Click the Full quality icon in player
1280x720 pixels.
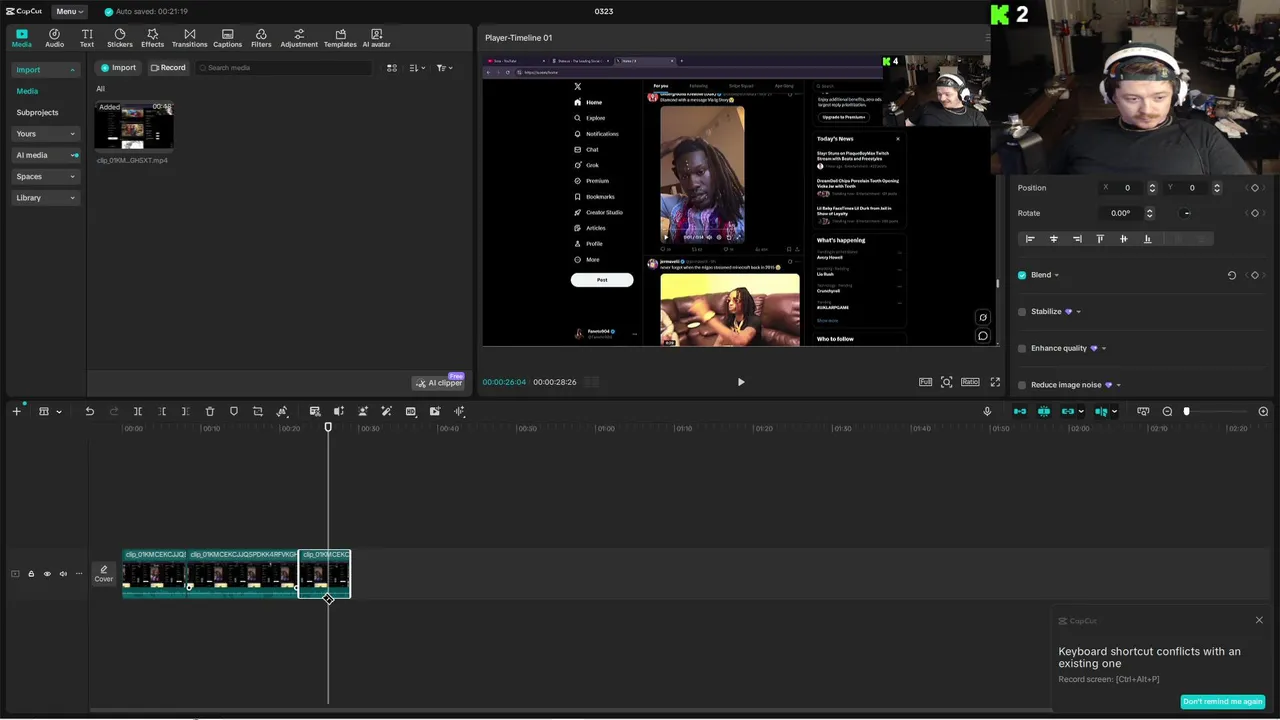tap(925, 382)
